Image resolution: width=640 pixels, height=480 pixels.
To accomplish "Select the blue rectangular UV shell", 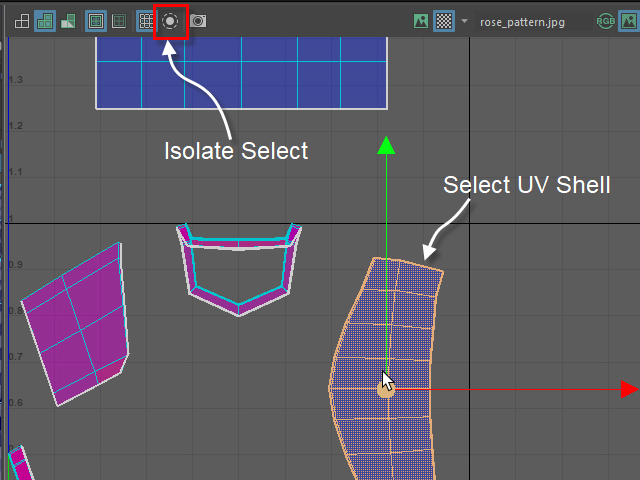I will [242, 73].
